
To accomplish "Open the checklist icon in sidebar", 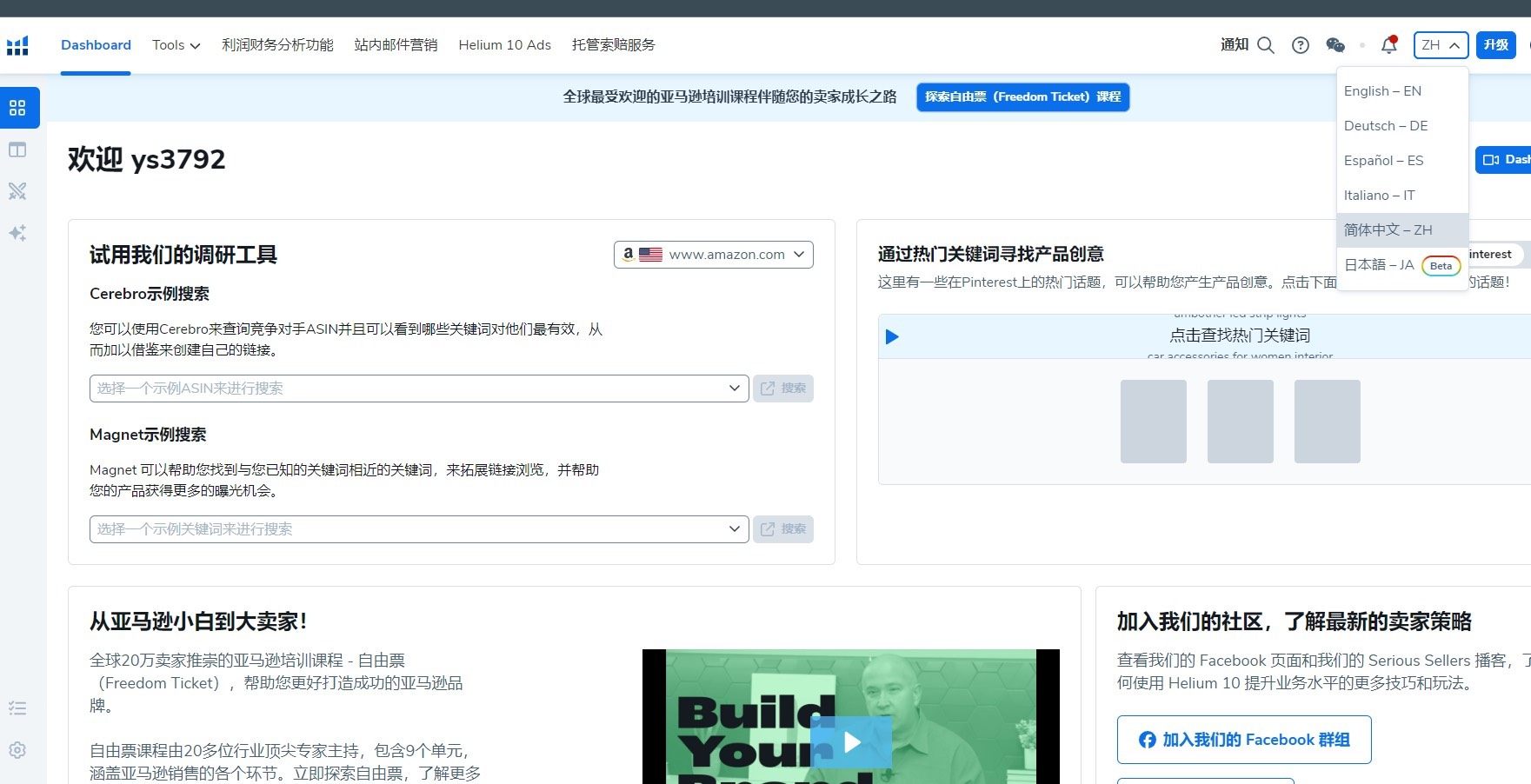I will [17, 708].
